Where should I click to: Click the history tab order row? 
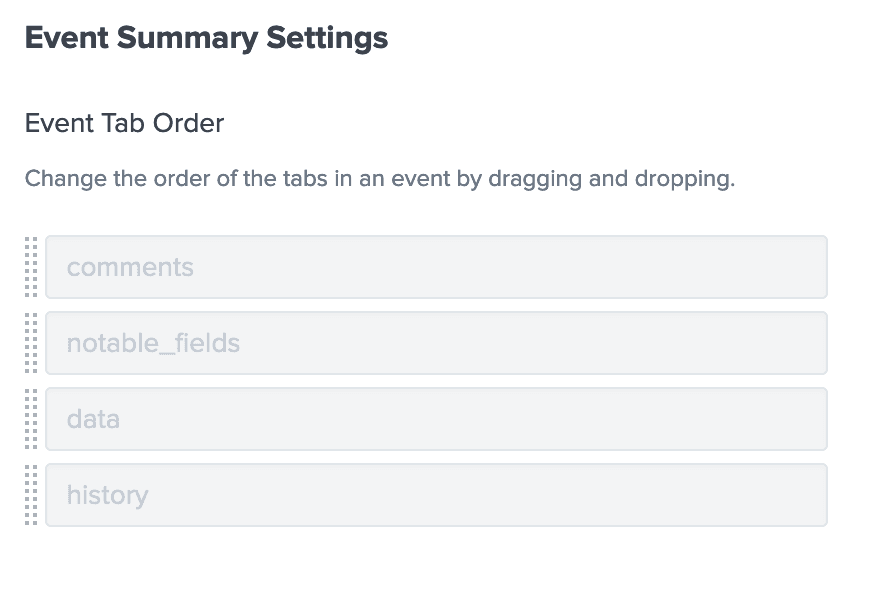pyautogui.click(x=437, y=495)
